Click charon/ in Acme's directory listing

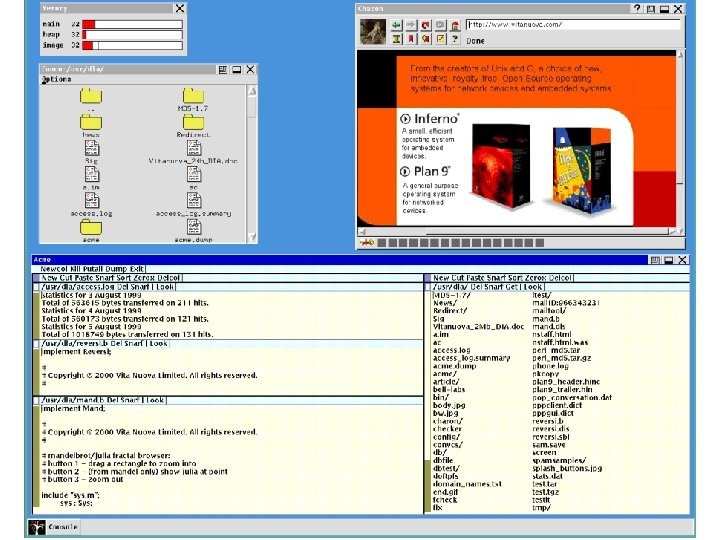448,421
